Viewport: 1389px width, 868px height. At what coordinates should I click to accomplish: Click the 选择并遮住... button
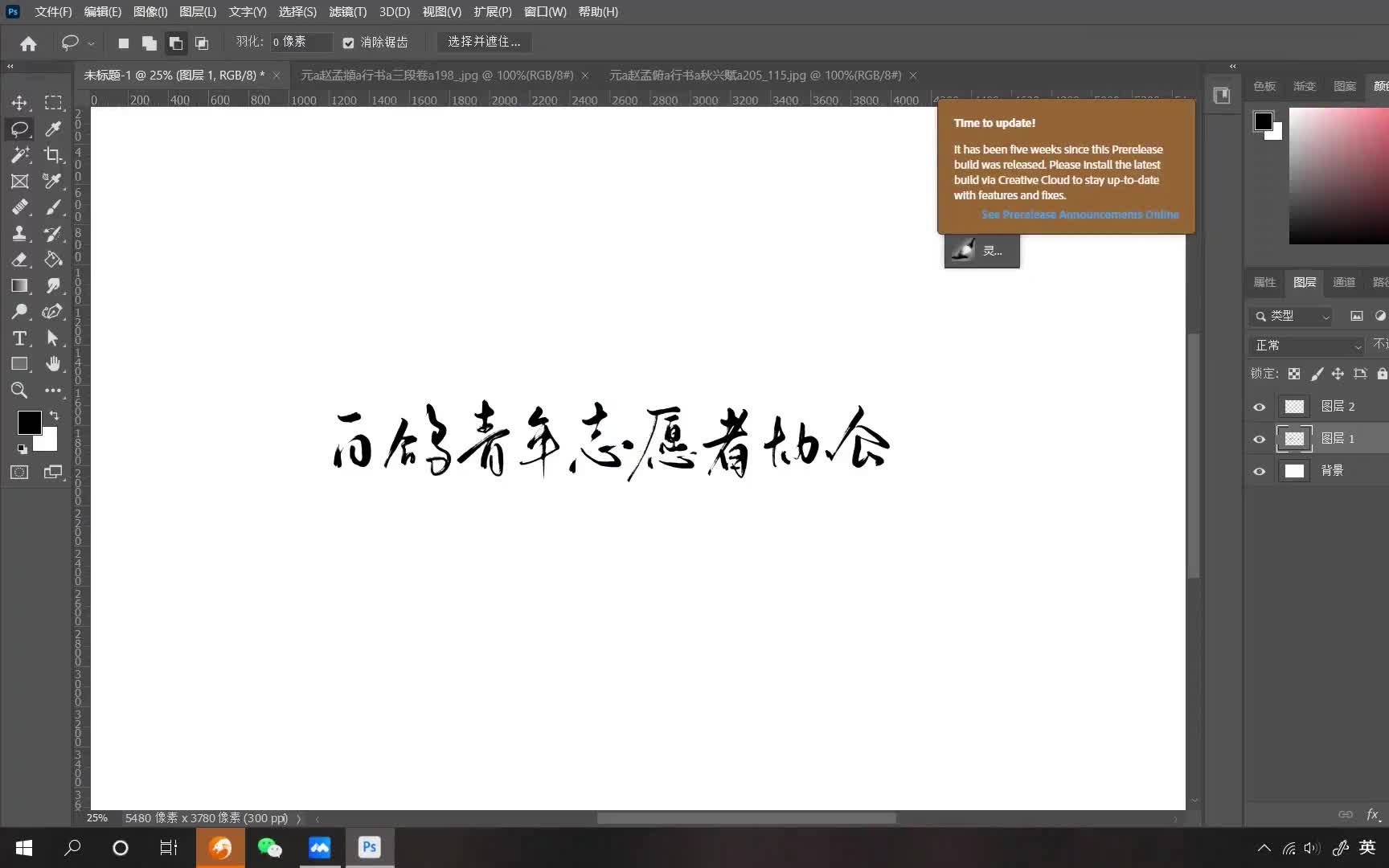[x=484, y=42]
